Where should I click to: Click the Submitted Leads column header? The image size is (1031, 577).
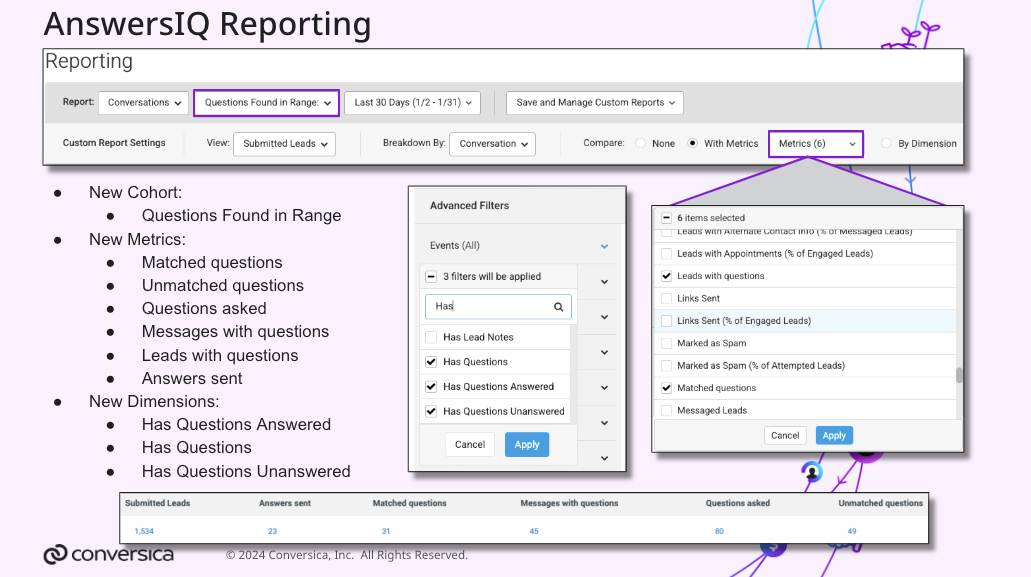[x=157, y=503]
